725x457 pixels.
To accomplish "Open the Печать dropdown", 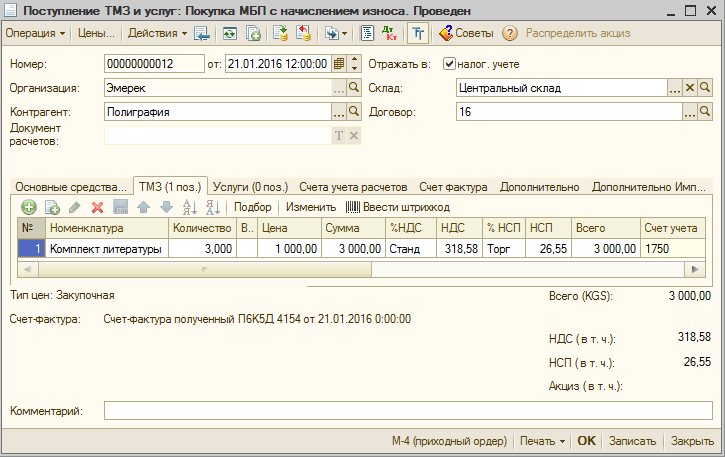I will point(542,441).
